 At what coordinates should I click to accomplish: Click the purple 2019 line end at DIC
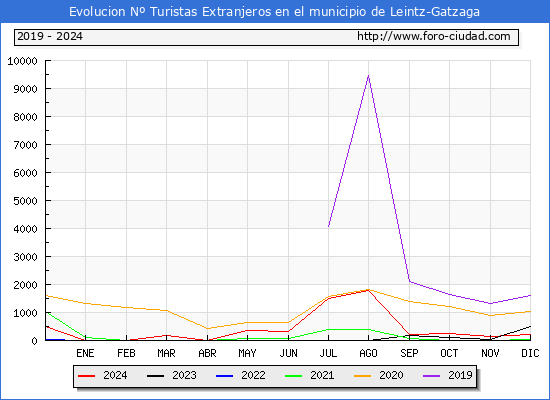pos(530,295)
